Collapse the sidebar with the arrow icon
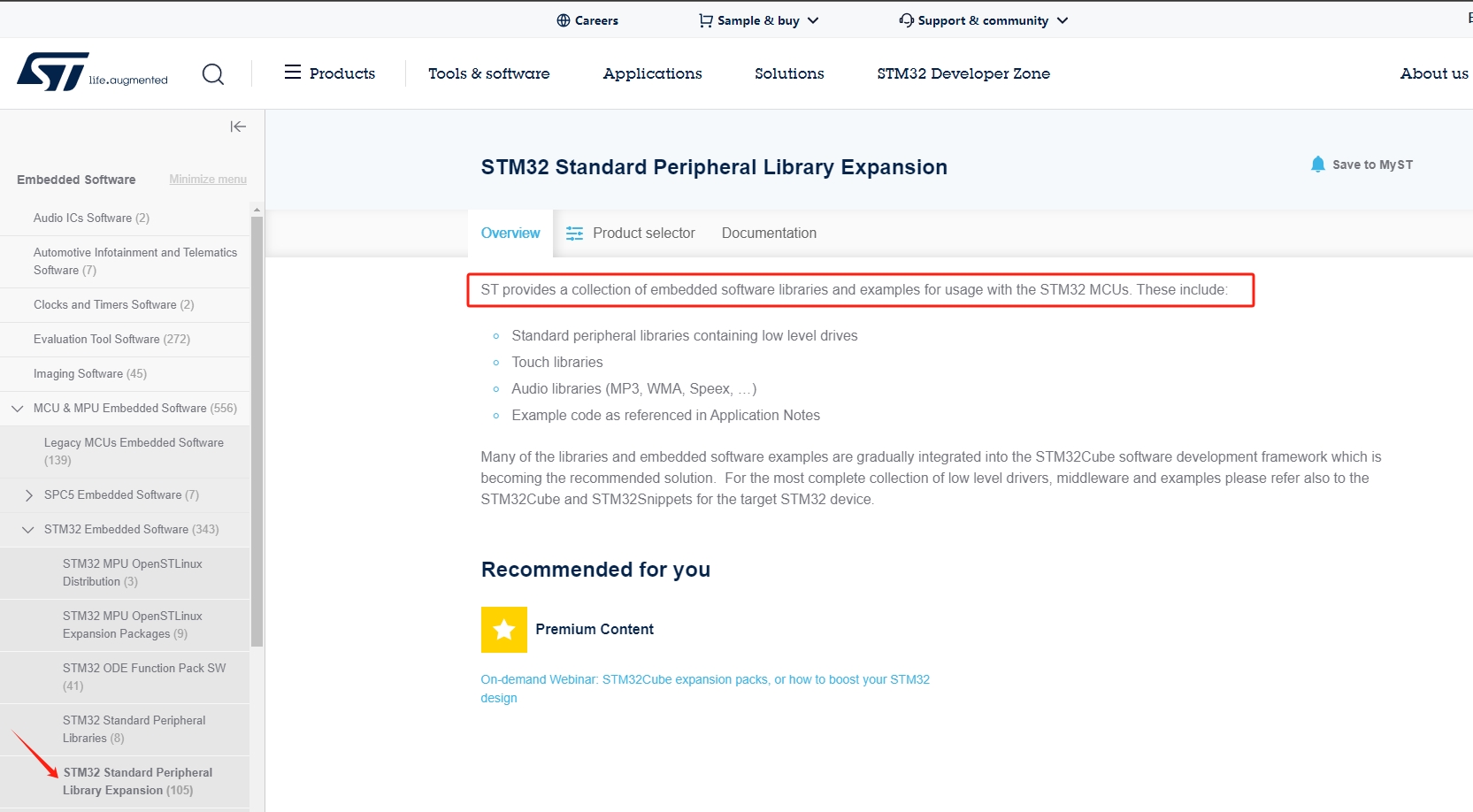Screen dimensions: 1473x812 point(238,126)
